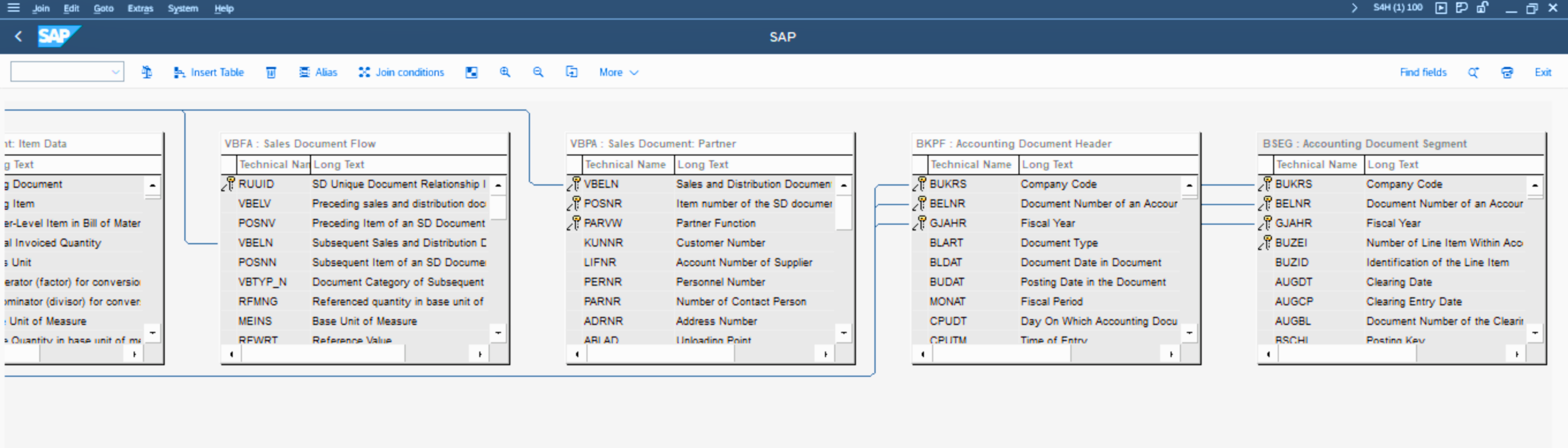Click the SAP back arrow icon
This screenshot has height=448, width=1568.
[18, 37]
